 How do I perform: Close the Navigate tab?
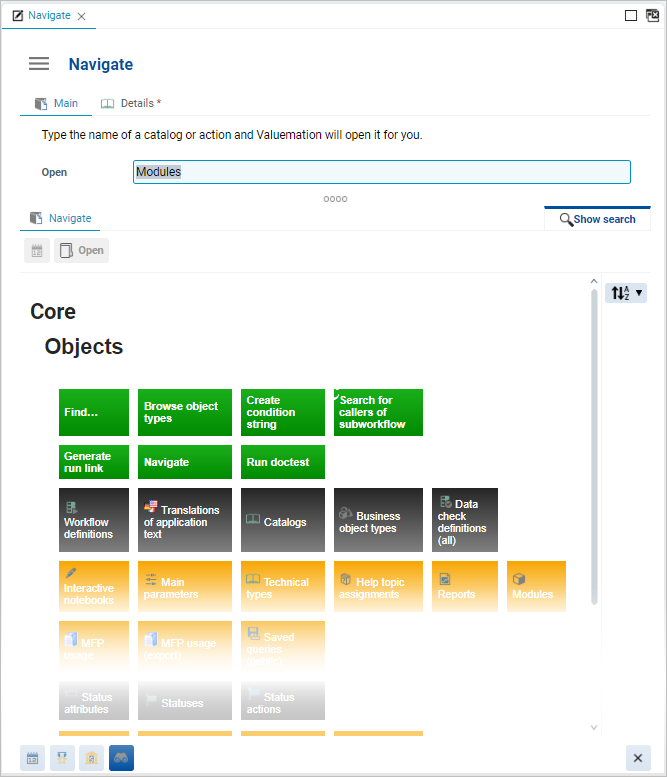82,16
